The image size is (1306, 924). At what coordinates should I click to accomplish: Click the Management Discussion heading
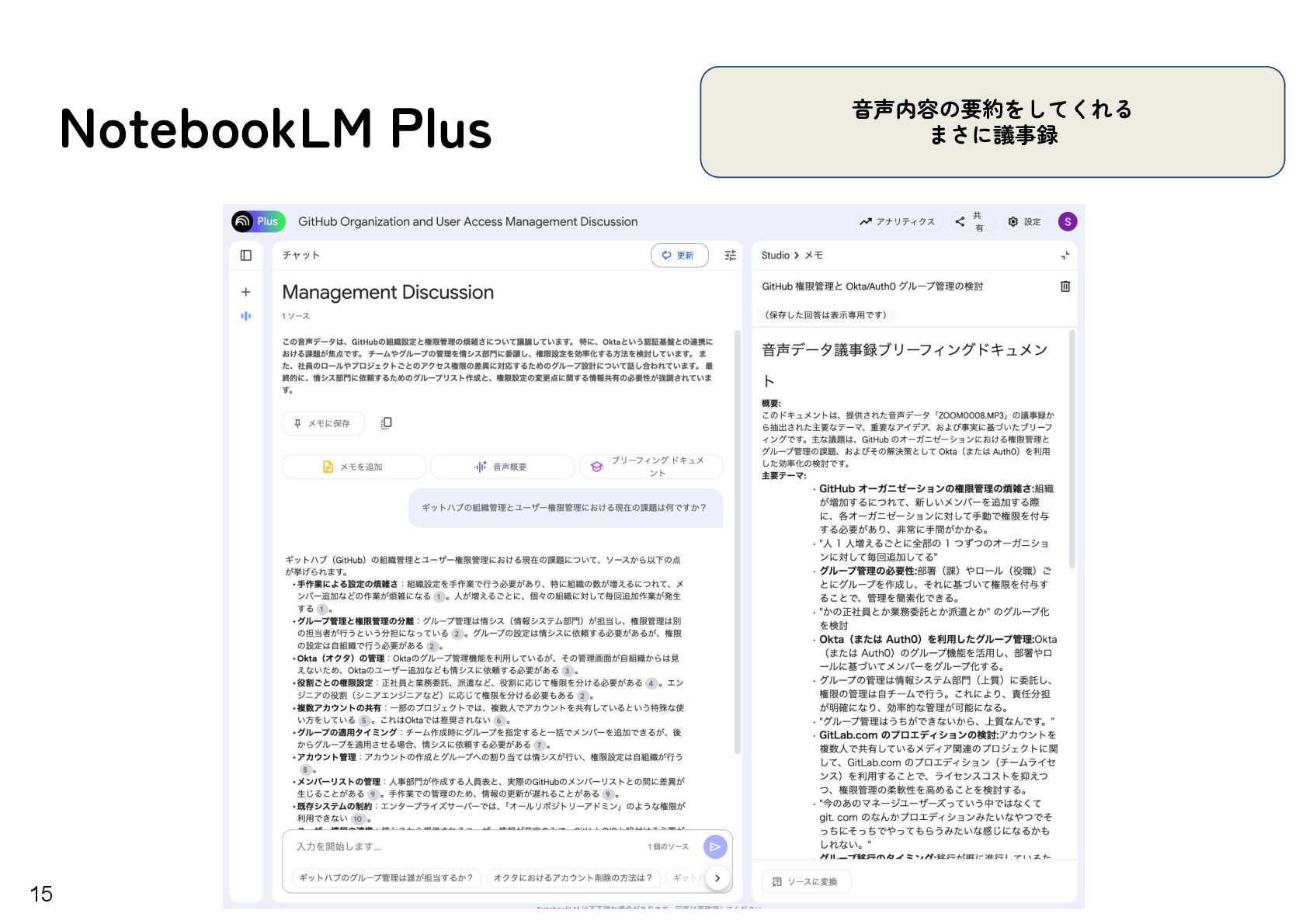click(387, 293)
